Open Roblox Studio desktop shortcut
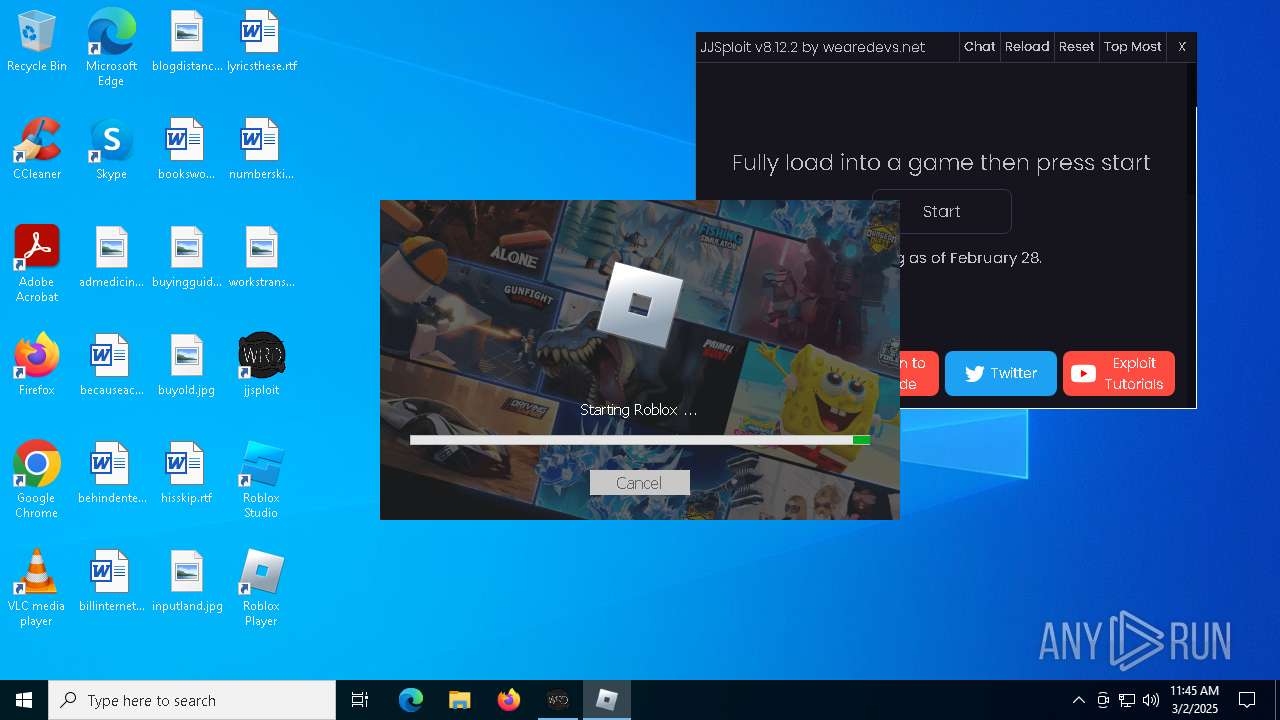 point(261,480)
